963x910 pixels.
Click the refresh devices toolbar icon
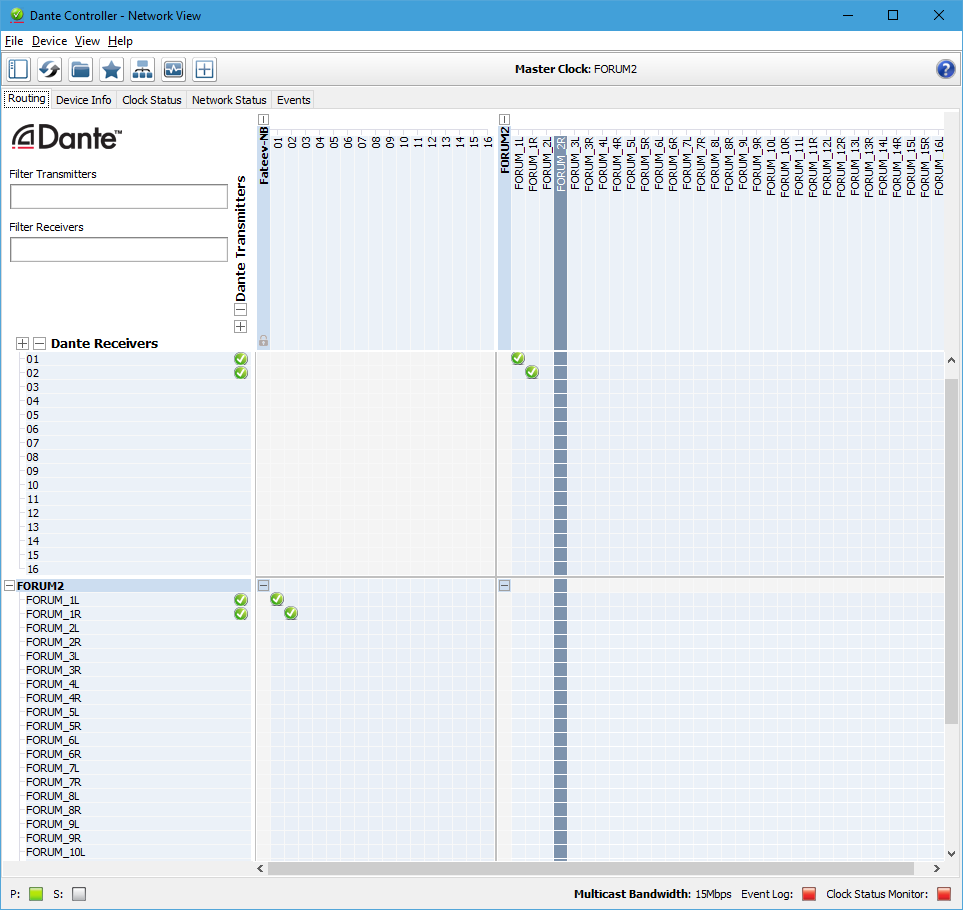[x=49, y=69]
